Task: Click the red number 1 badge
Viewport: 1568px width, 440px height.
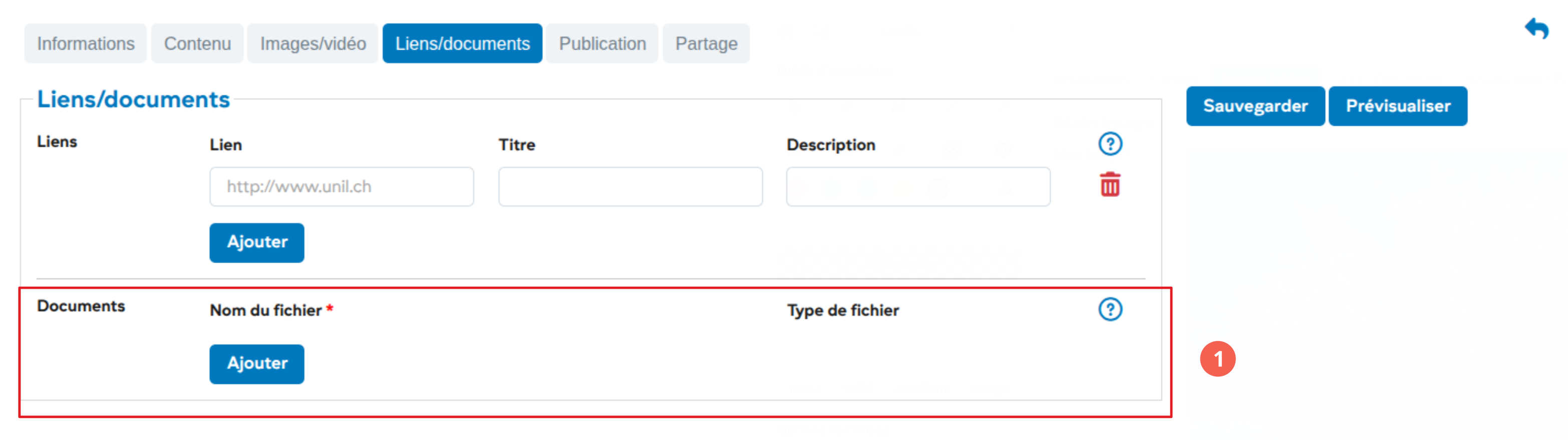Action: 1217,359
